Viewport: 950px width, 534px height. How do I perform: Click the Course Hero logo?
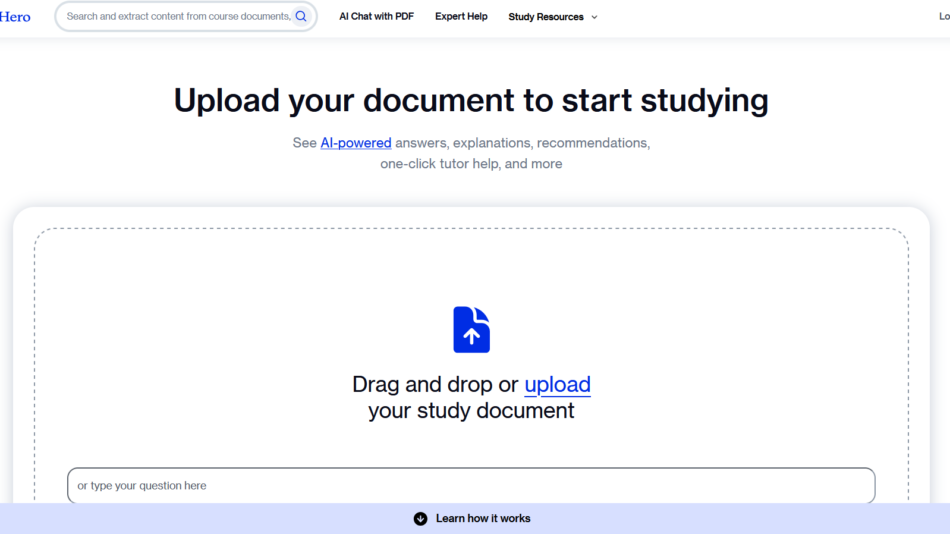(x=14, y=17)
